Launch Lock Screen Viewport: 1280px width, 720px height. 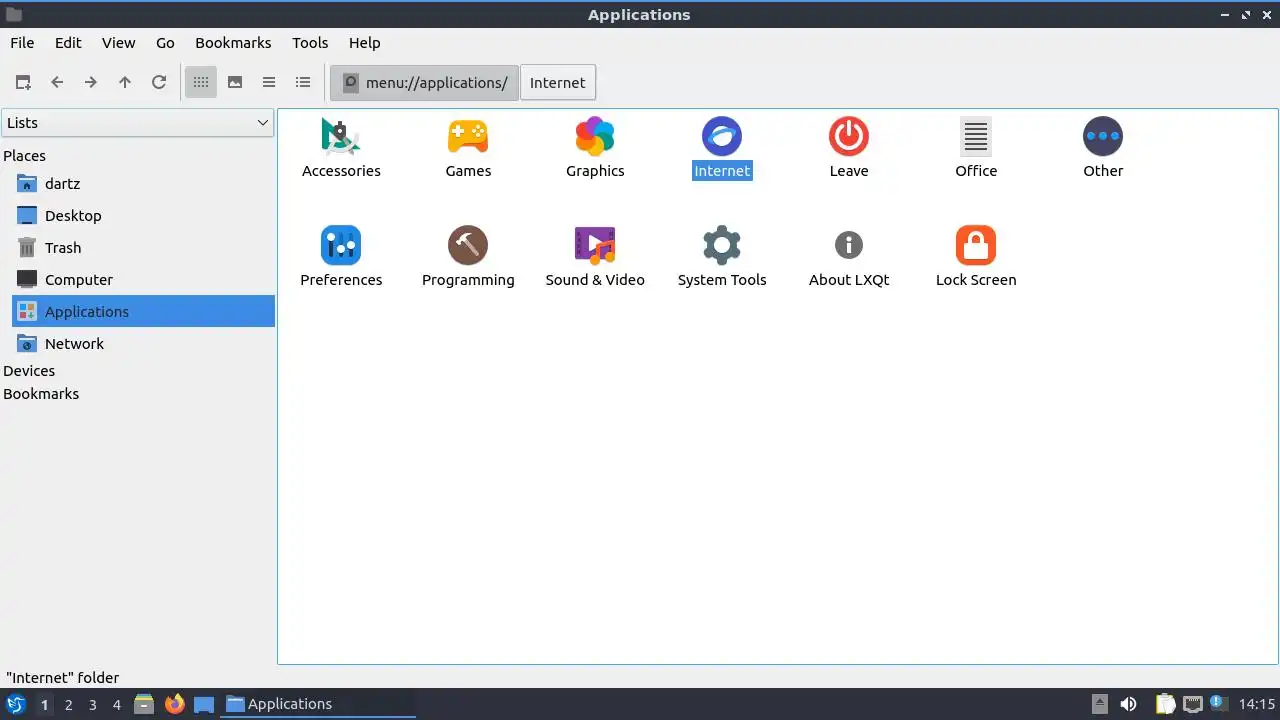click(x=976, y=256)
